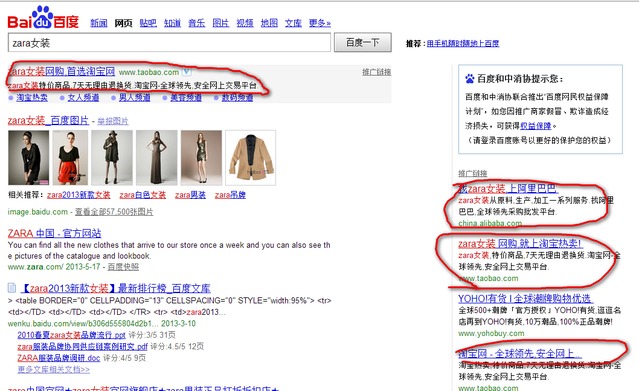Open the 音乐 music tab
This screenshot has height=391, width=639.
click(196, 23)
